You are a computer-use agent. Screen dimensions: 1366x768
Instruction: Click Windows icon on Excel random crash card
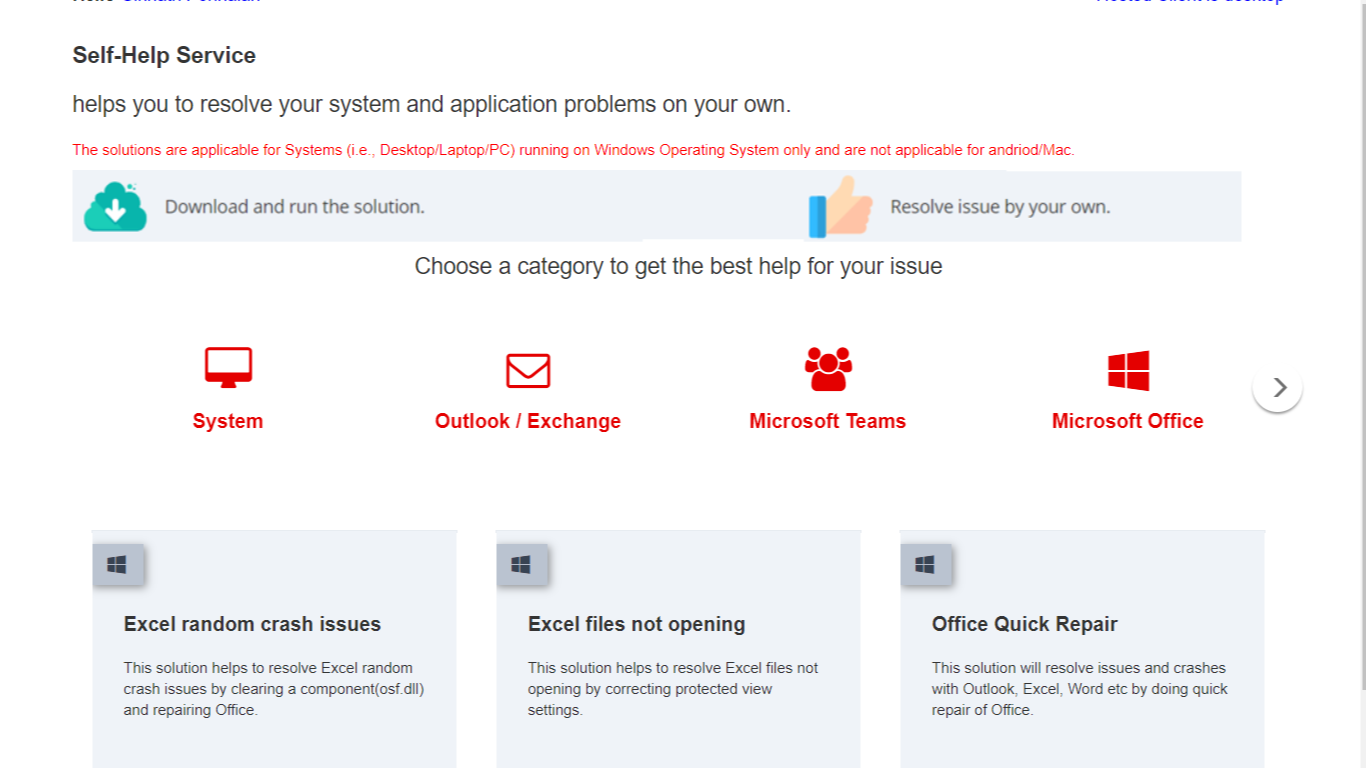(x=117, y=565)
